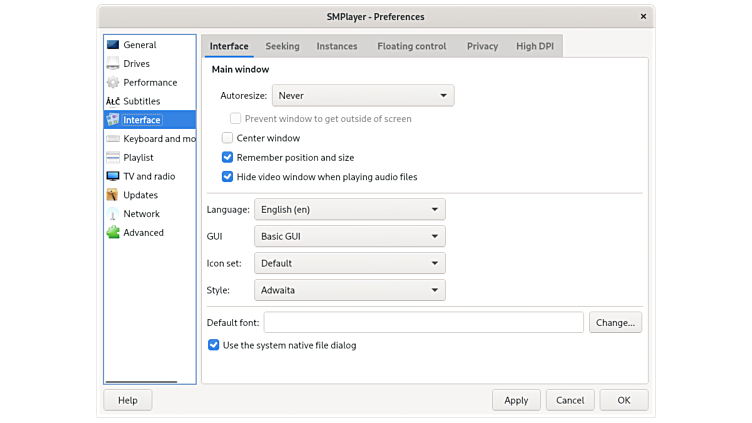
Task: Expand the Icon set dropdown
Action: click(350, 263)
